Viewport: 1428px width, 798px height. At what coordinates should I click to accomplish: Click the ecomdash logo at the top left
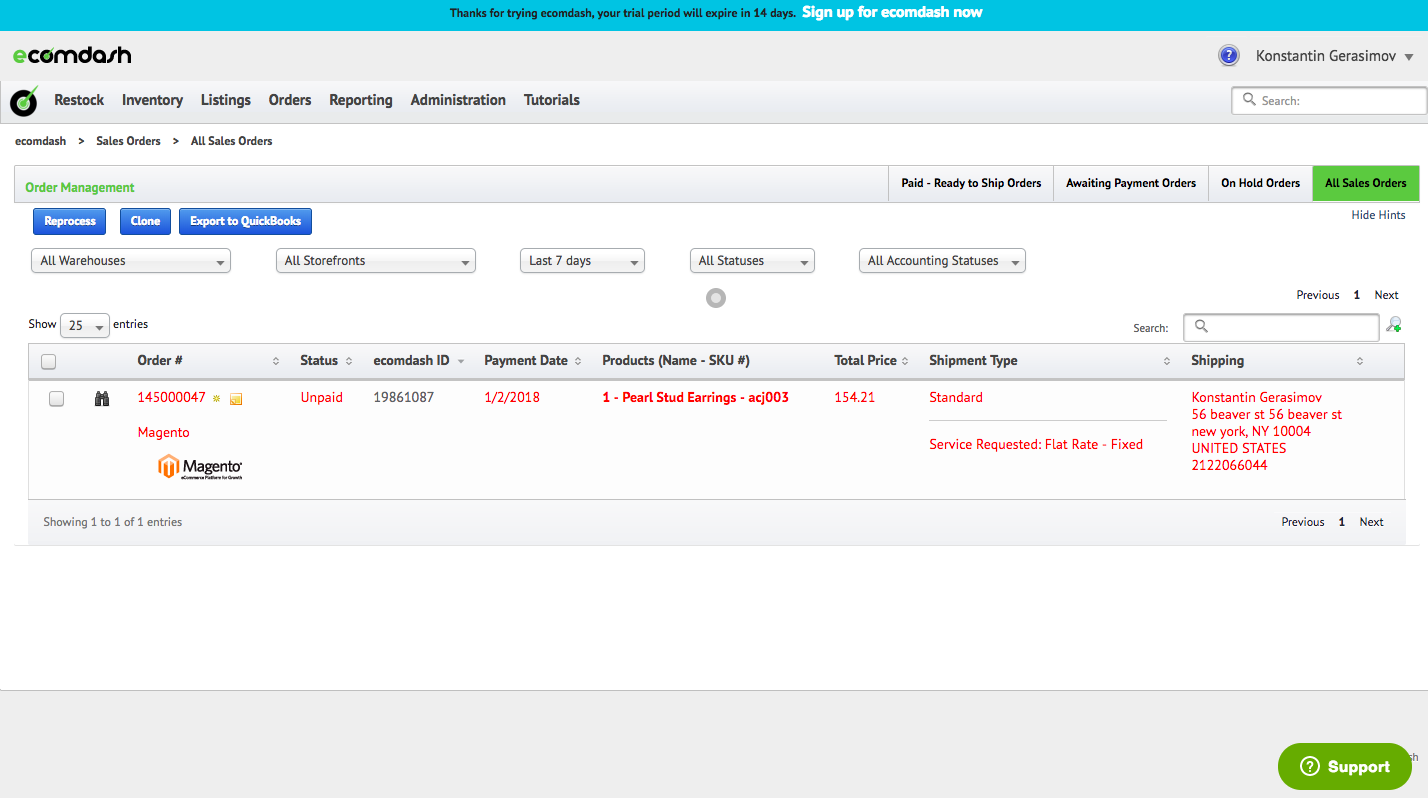(71, 55)
